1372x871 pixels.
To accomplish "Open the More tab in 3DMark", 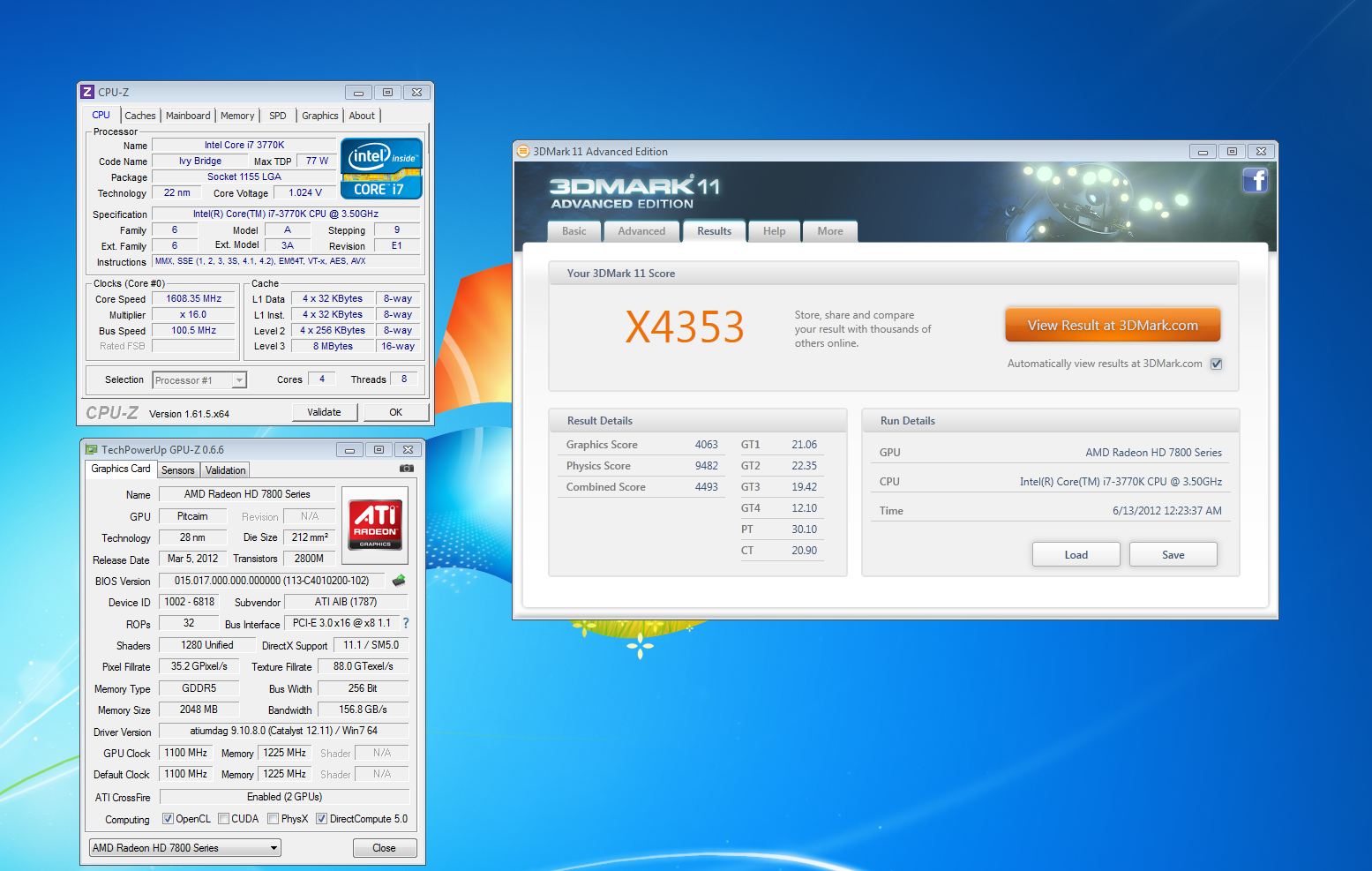I will tap(830, 231).
